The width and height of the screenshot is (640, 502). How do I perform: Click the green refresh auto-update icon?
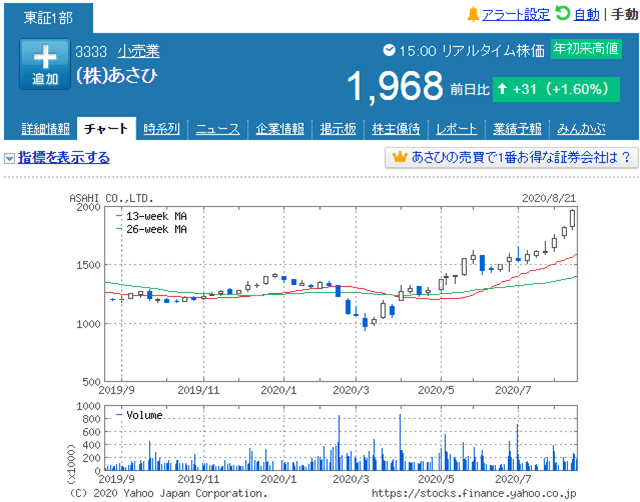click(x=562, y=13)
